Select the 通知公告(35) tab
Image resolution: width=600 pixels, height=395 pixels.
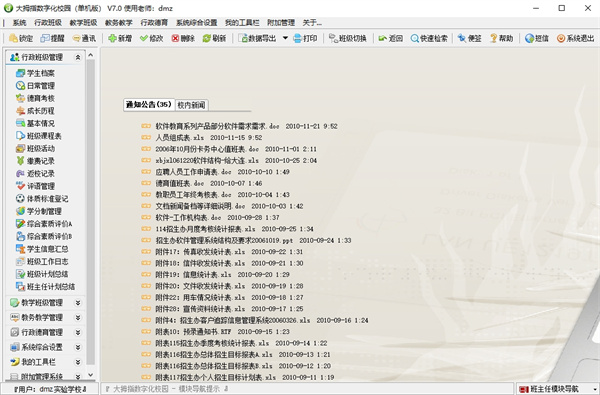[x=149, y=104]
